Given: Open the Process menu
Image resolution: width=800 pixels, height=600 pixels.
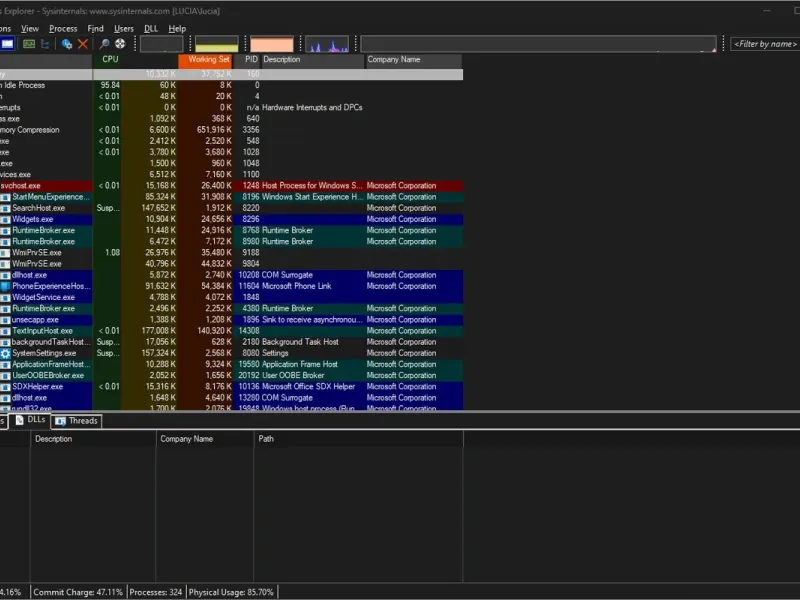Looking at the screenshot, I should (63, 29).
